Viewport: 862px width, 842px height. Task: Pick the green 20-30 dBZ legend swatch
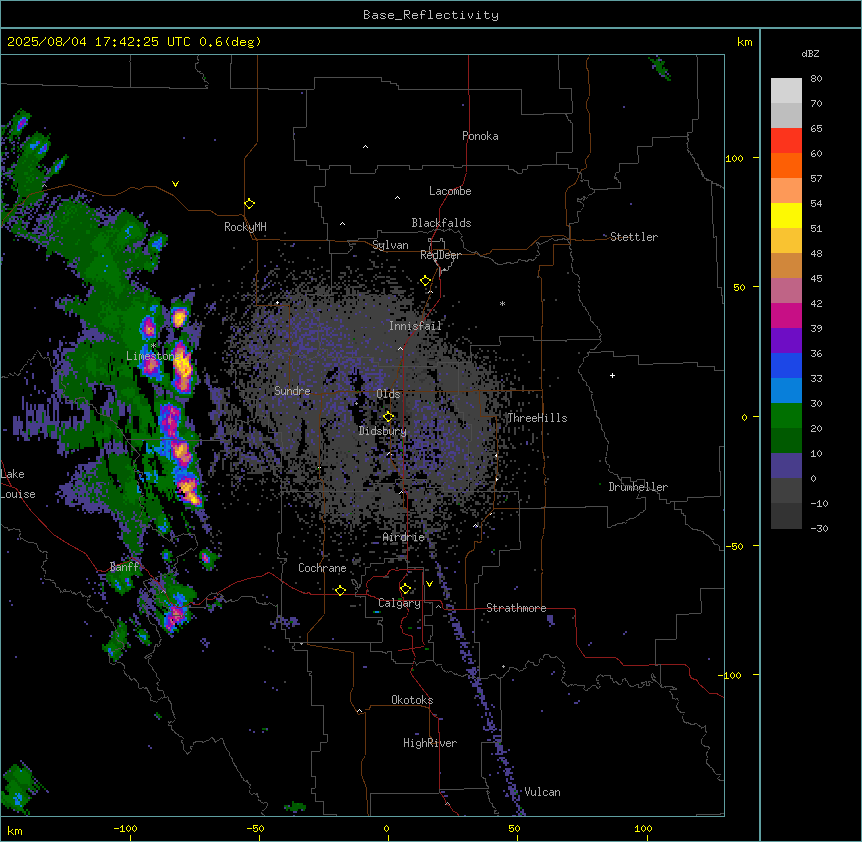click(786, 416)
